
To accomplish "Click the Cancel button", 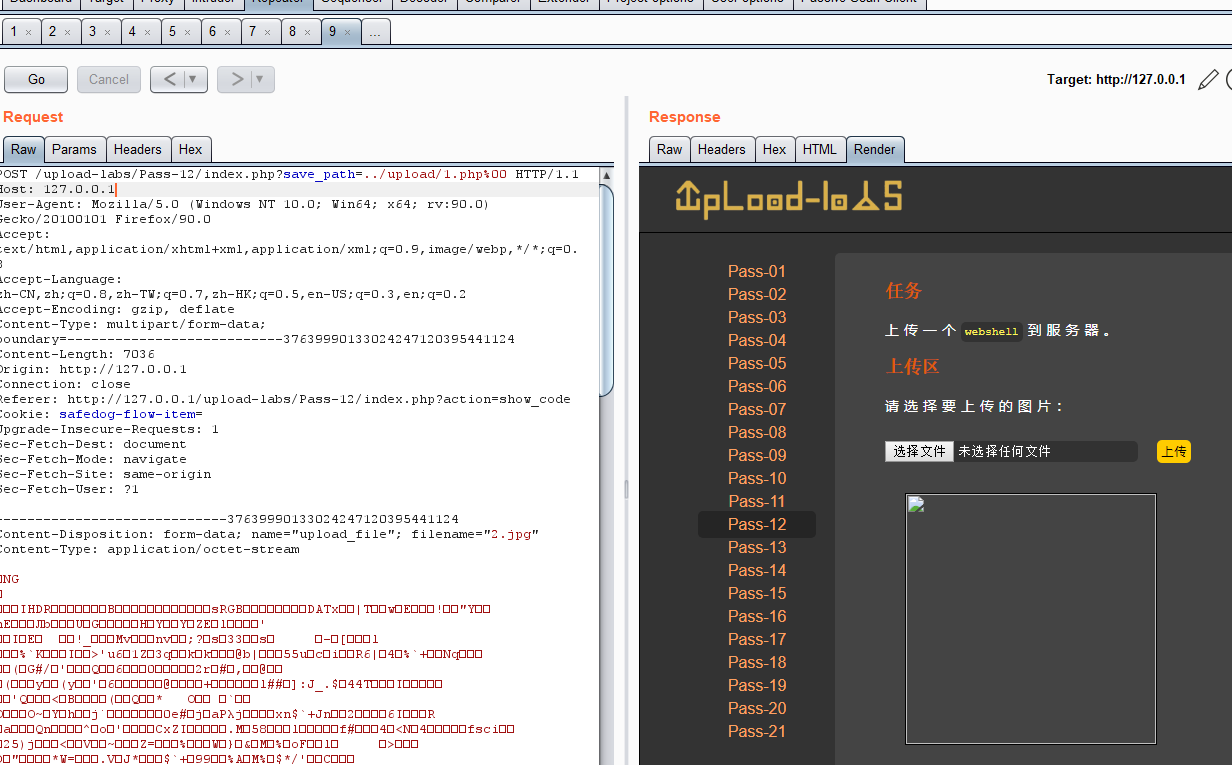I will [108, 79].
